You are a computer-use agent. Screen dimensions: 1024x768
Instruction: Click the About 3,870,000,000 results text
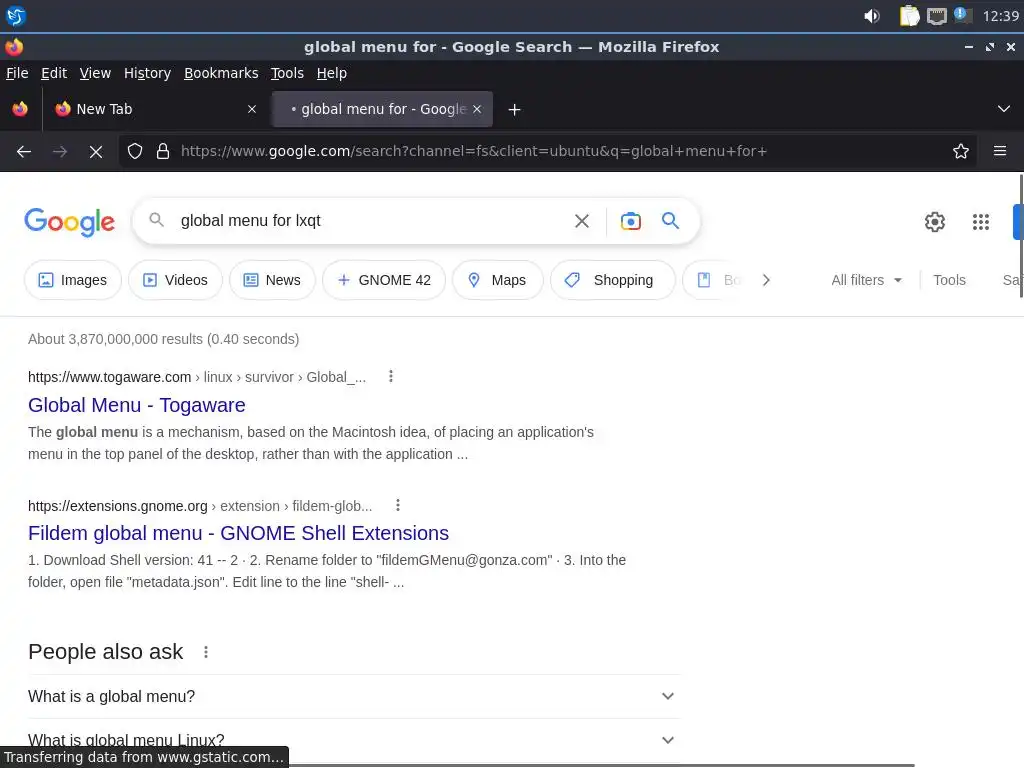click(163, 339)
